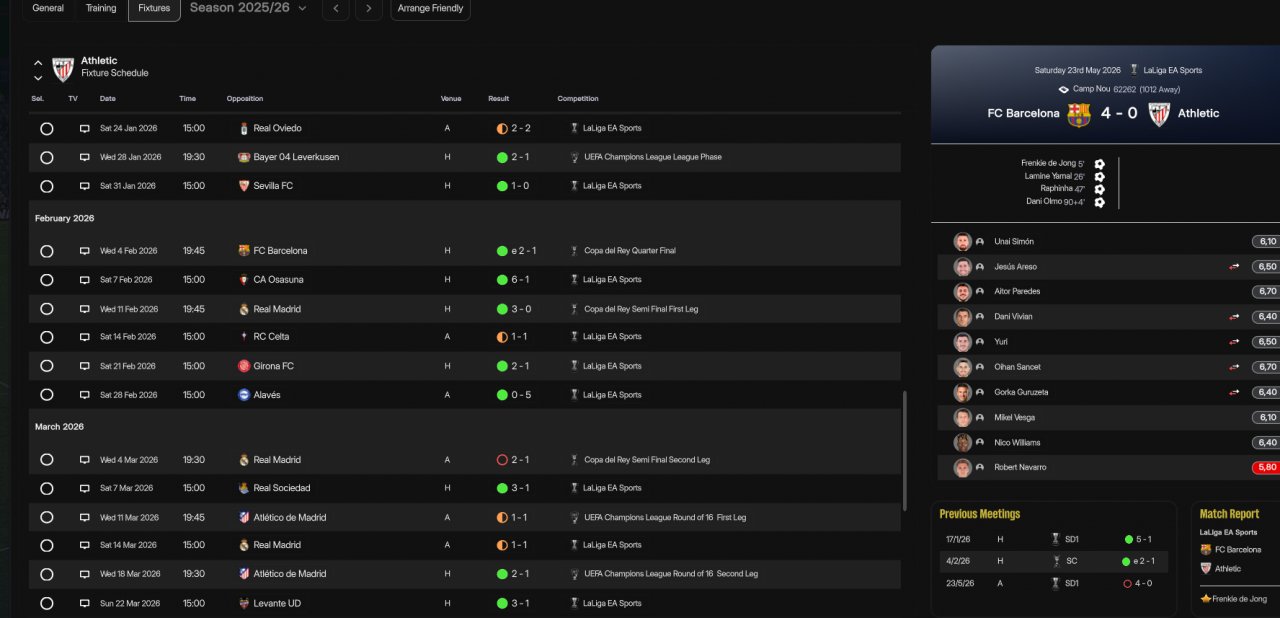The image size is (1280, 618).
Task: Click the Arrange Friendly button
Action: pyautogui.click(x=430, y=8)
